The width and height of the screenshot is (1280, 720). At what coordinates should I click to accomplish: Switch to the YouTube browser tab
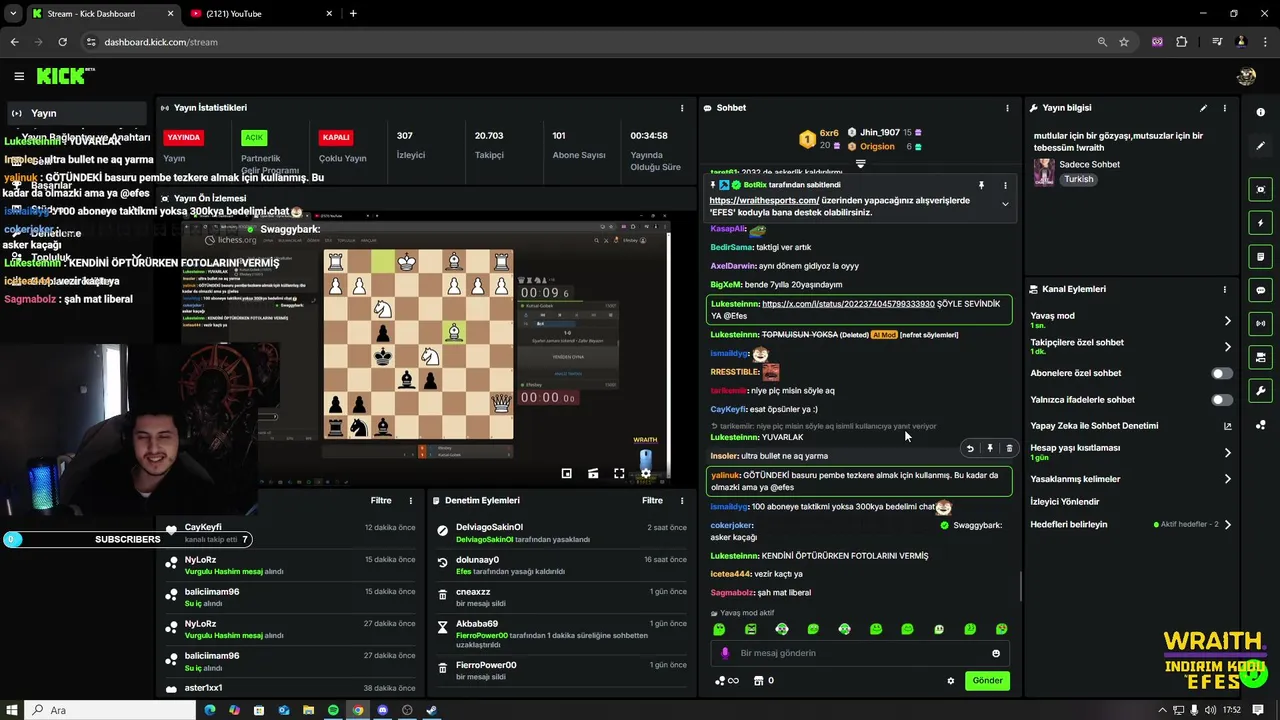263,14
